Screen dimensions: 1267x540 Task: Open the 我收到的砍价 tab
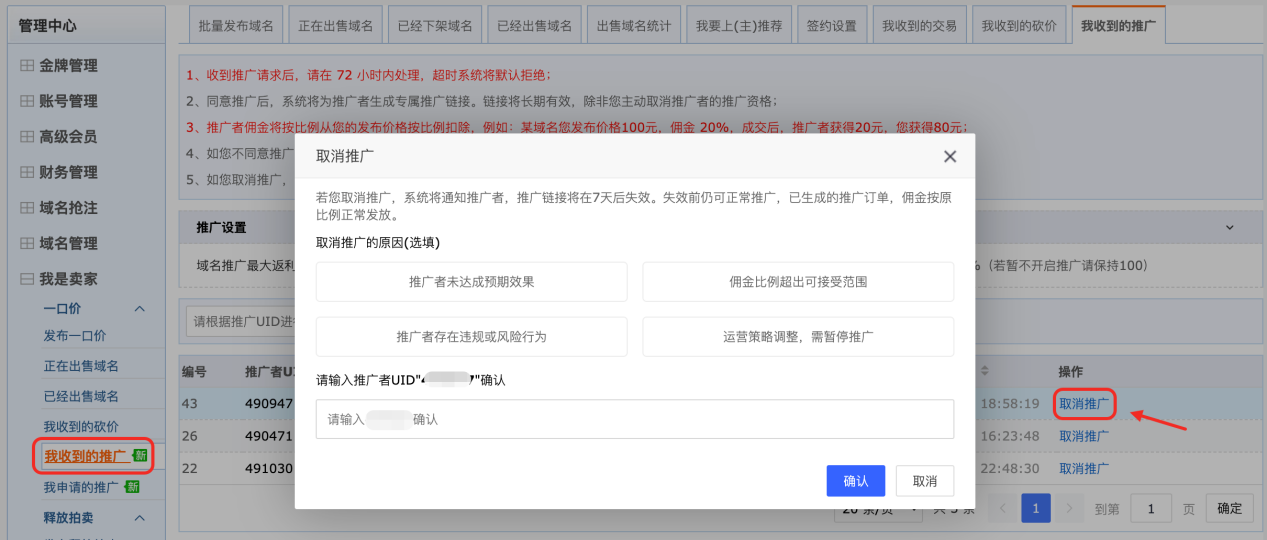pos(1018,26)
